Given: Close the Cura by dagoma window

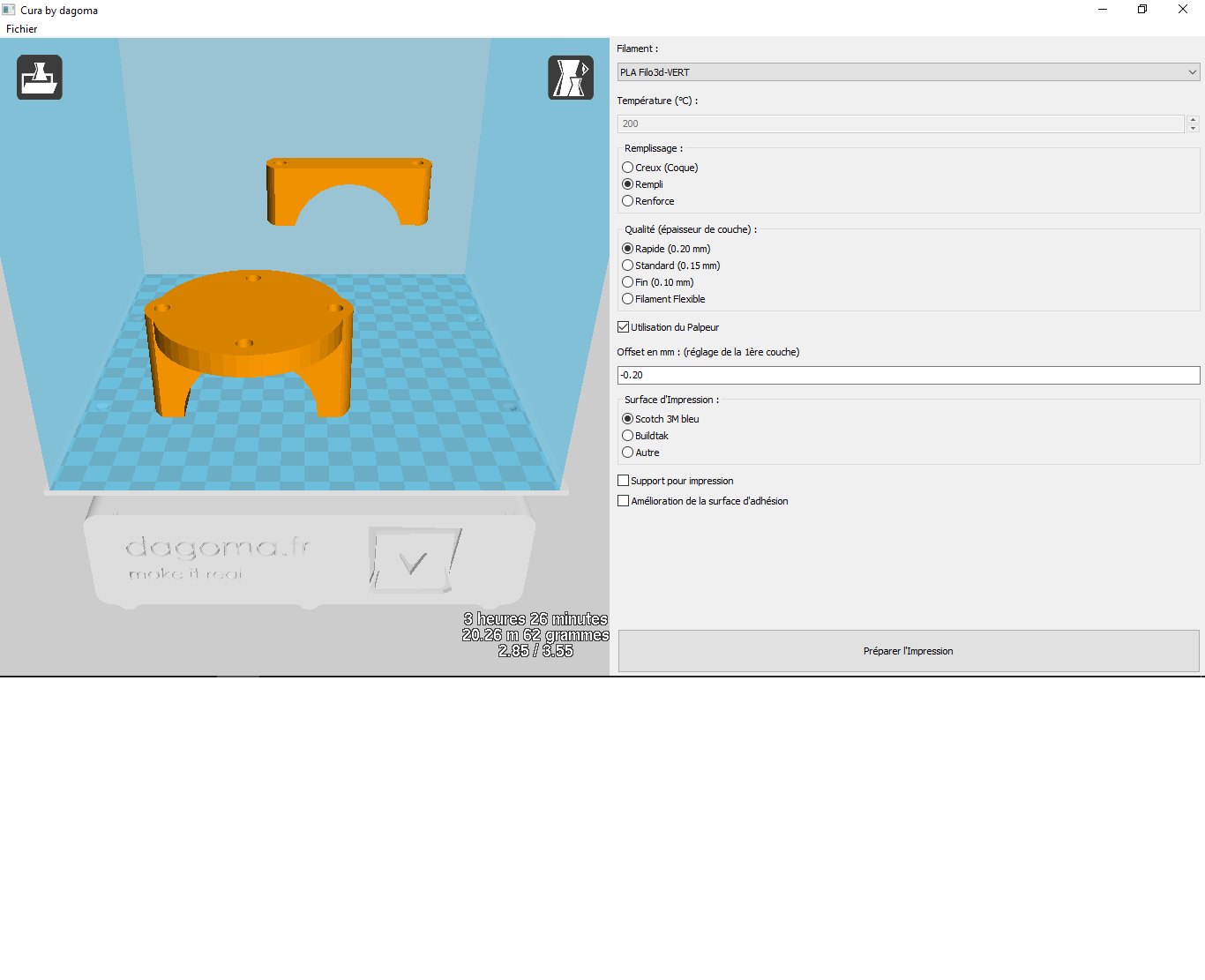Looking at the screenshot, I should 1183,10.
